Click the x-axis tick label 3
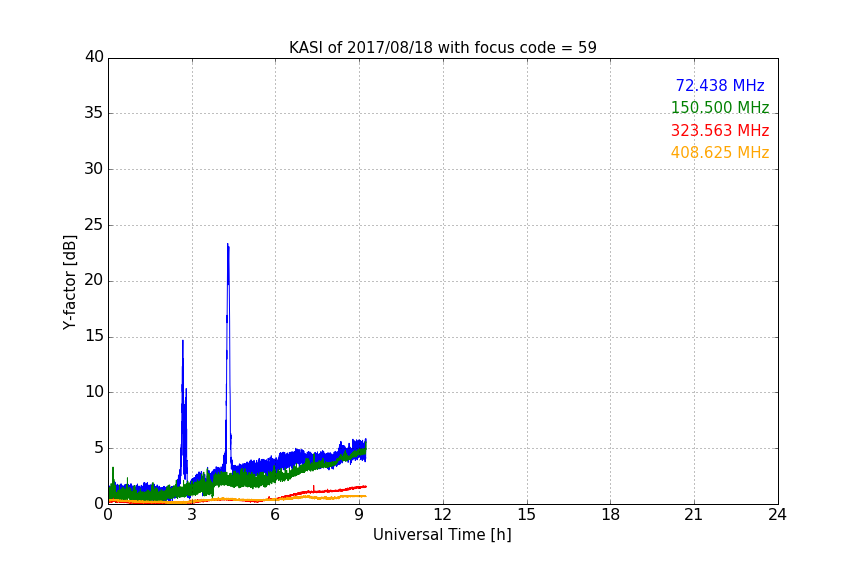This screenshot has height=576, width=864. (192, 515)
